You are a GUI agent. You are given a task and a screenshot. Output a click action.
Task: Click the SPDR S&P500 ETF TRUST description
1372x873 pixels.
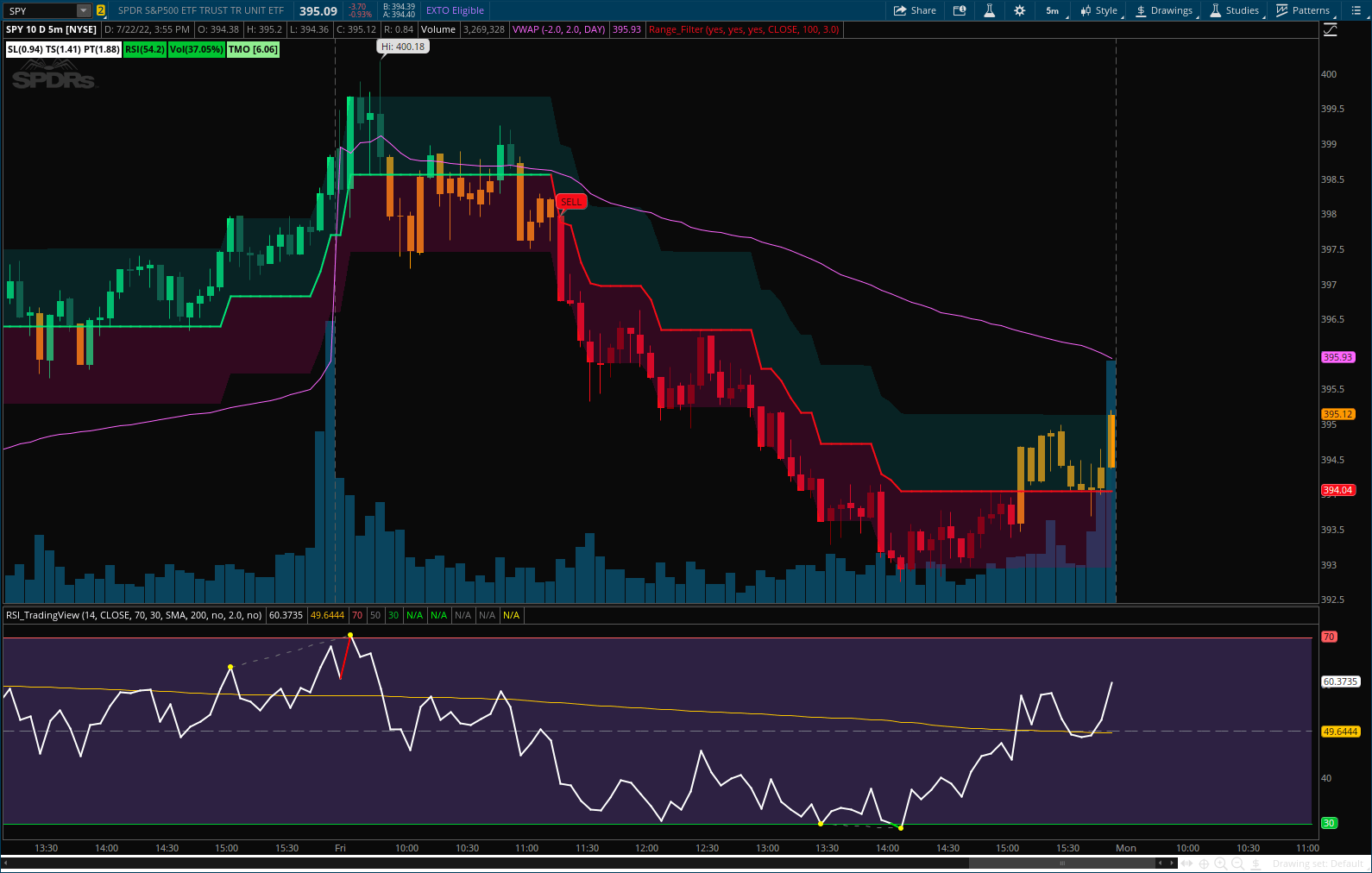[201, 10]
